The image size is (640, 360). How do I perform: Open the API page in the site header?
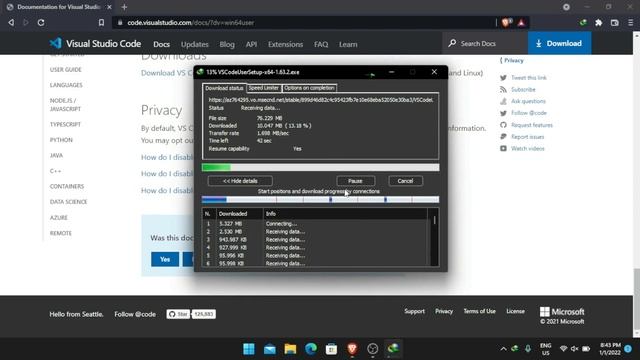tap(251, 44)
